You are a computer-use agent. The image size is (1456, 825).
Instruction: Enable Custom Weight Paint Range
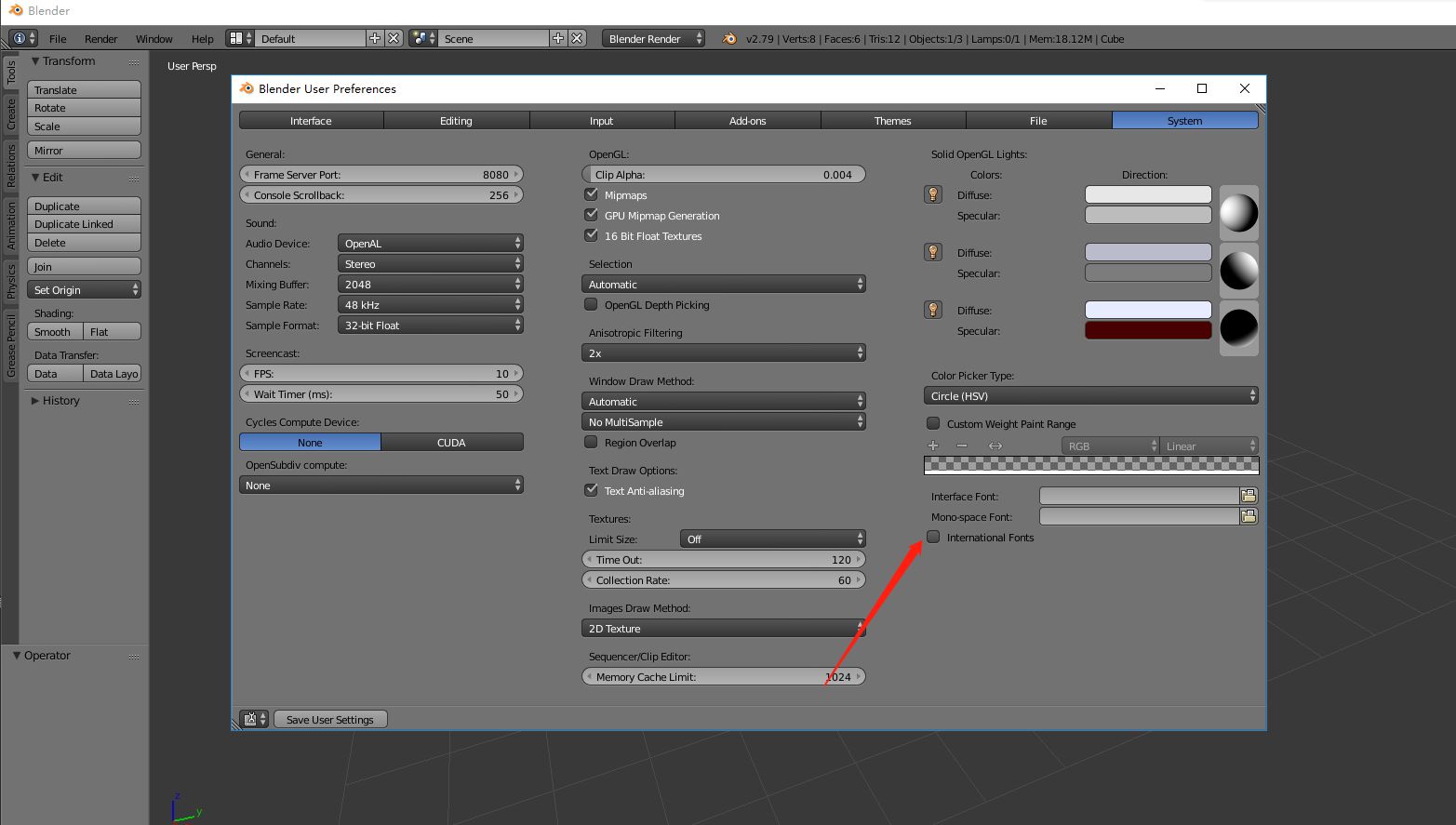933,423
